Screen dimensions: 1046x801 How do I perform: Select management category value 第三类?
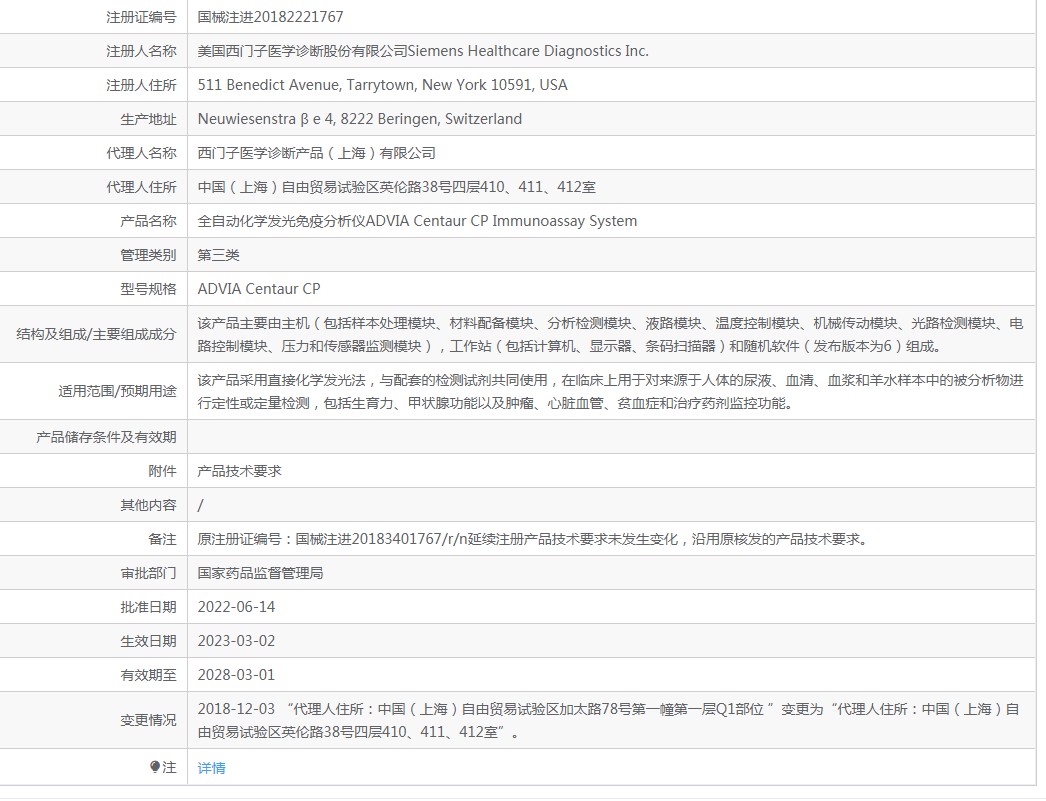[218, 255]
